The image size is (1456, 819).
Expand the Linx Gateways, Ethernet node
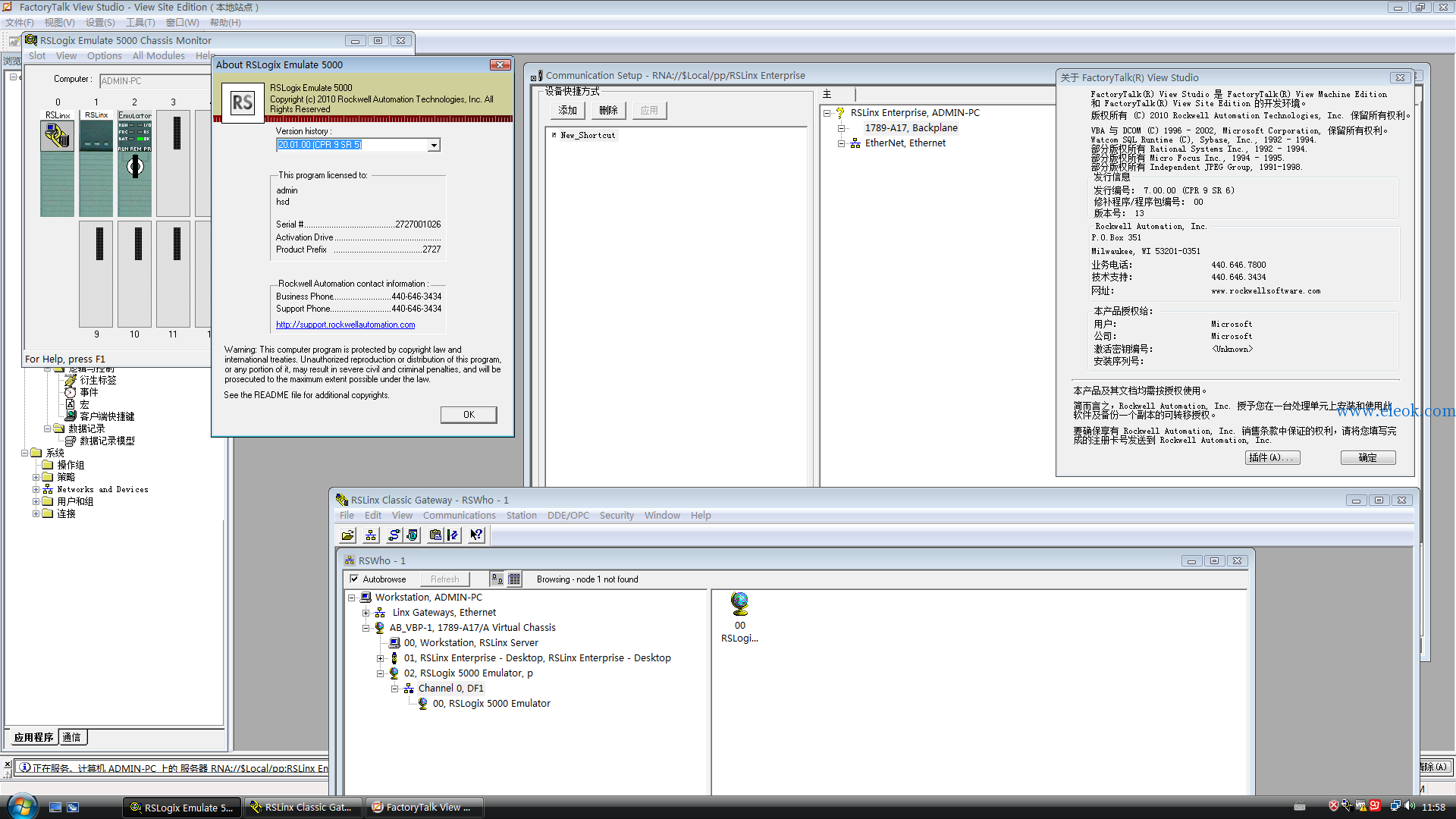tap(366, 613)
